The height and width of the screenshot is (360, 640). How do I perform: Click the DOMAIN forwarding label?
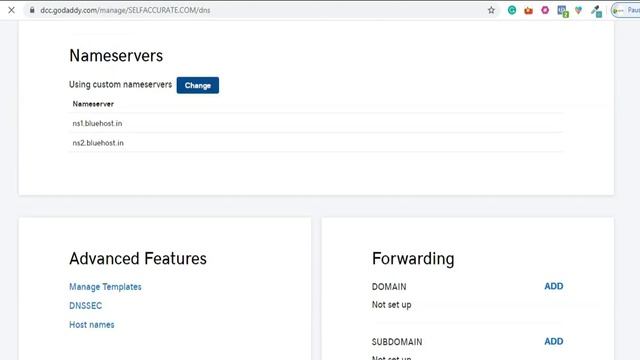click(389, 287)
